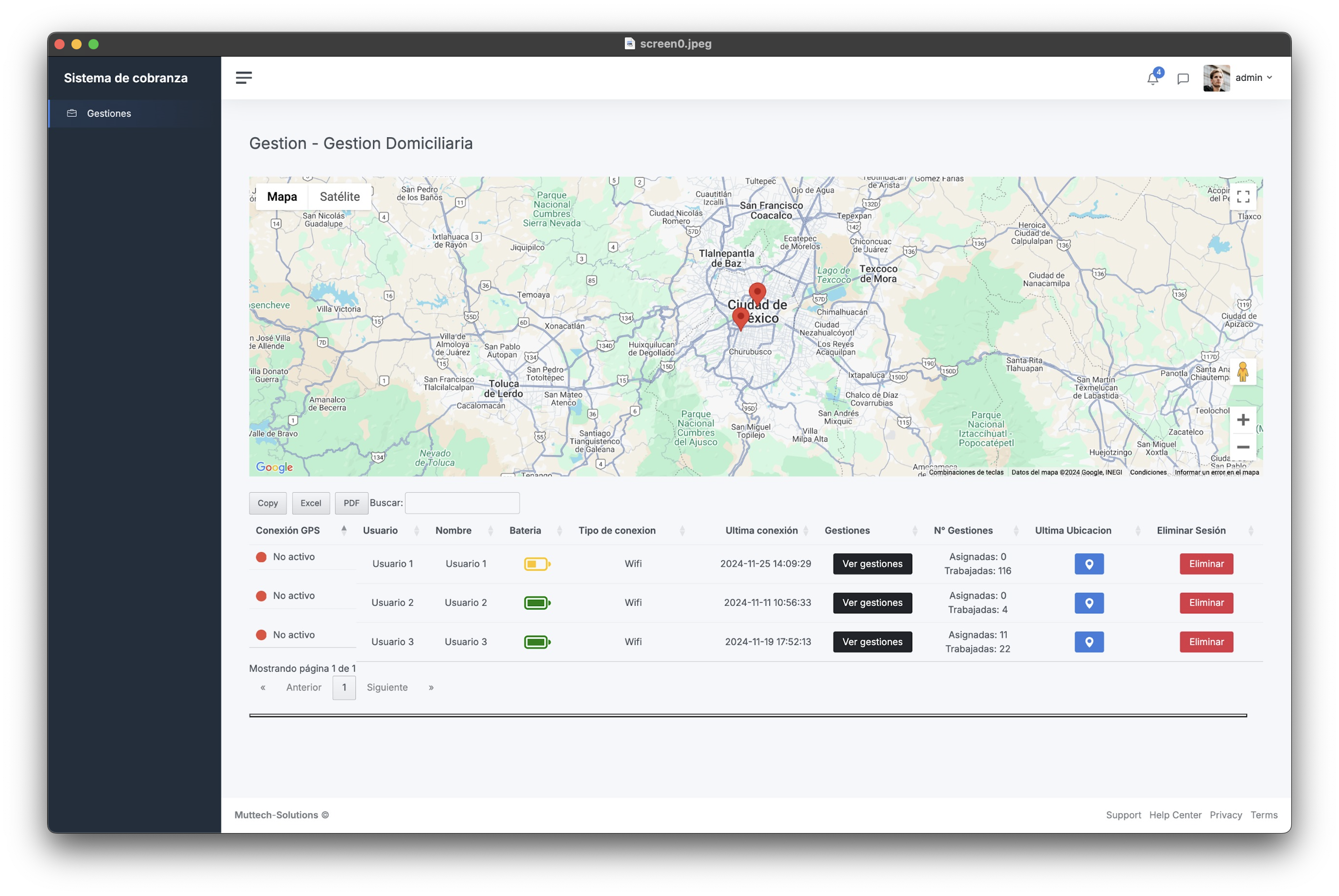Click Eliminar for Usuario 2 session
1339x896 pixels.
(1206, 602)
